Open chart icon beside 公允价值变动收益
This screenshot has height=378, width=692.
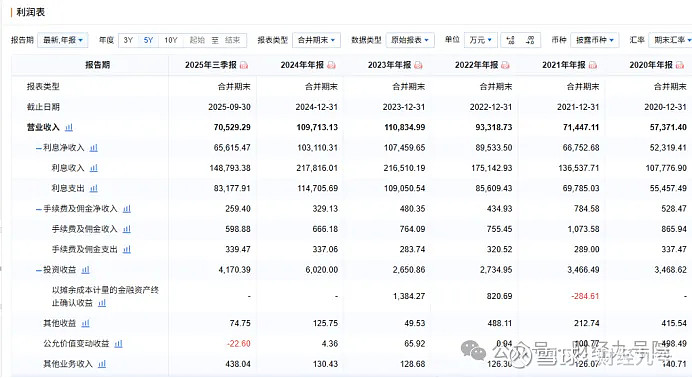[118, 344]
